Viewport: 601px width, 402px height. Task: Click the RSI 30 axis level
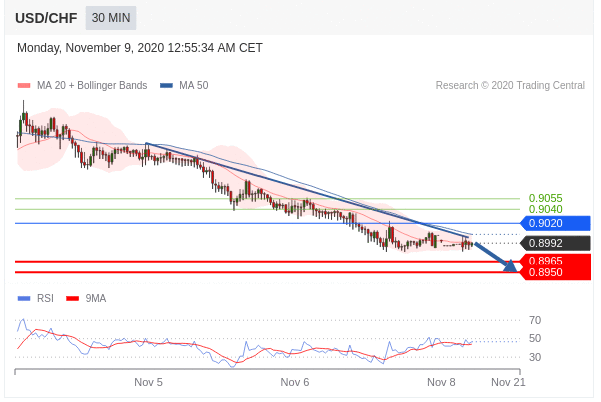535,357
